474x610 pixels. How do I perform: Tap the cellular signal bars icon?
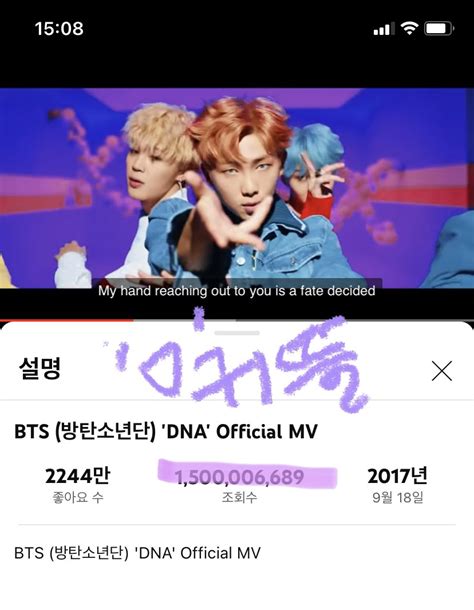pyautogui.click(x=383, y=29)
